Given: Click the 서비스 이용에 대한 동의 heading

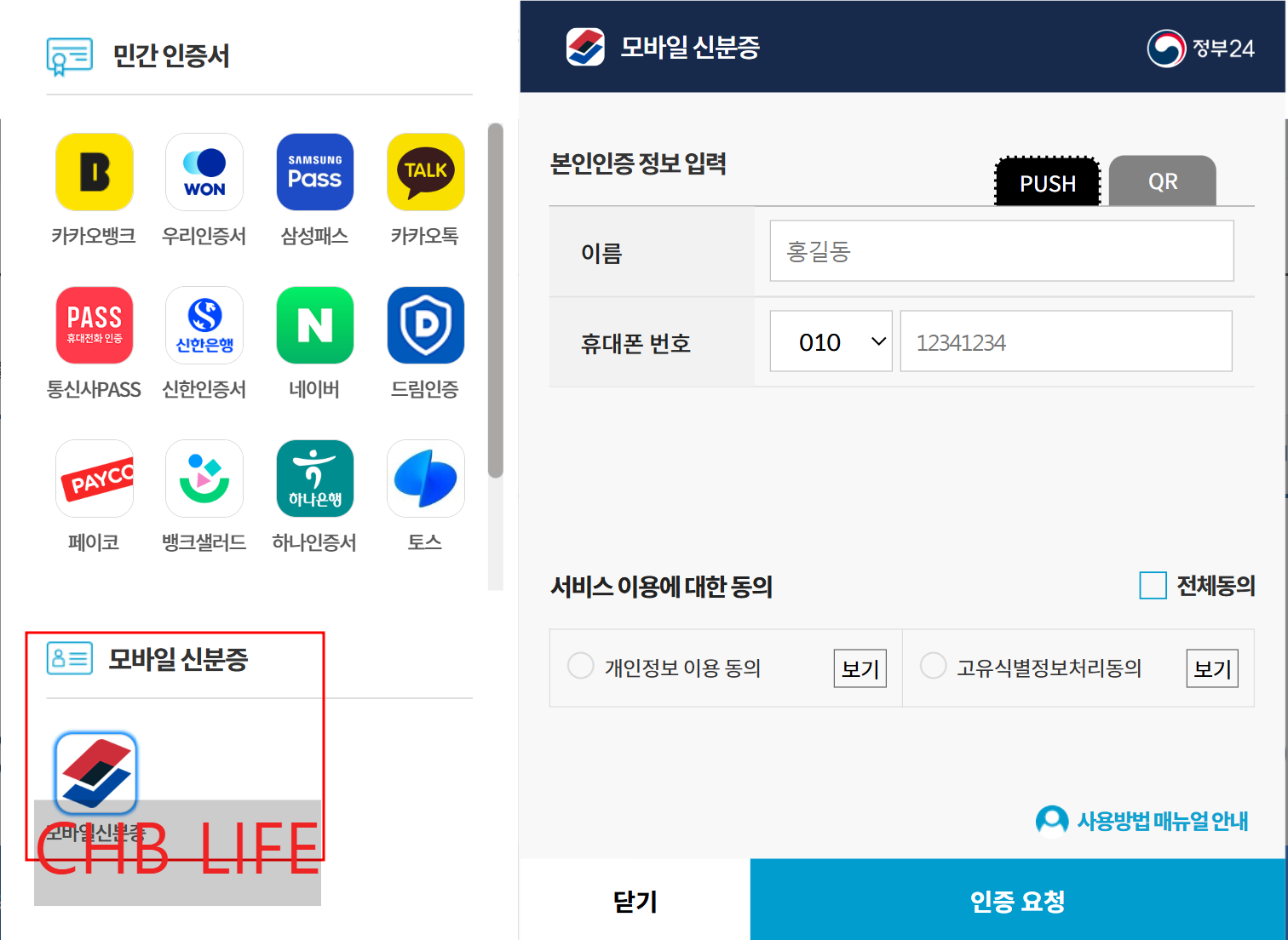Looking at the screenshot, I should click(662, 587).
